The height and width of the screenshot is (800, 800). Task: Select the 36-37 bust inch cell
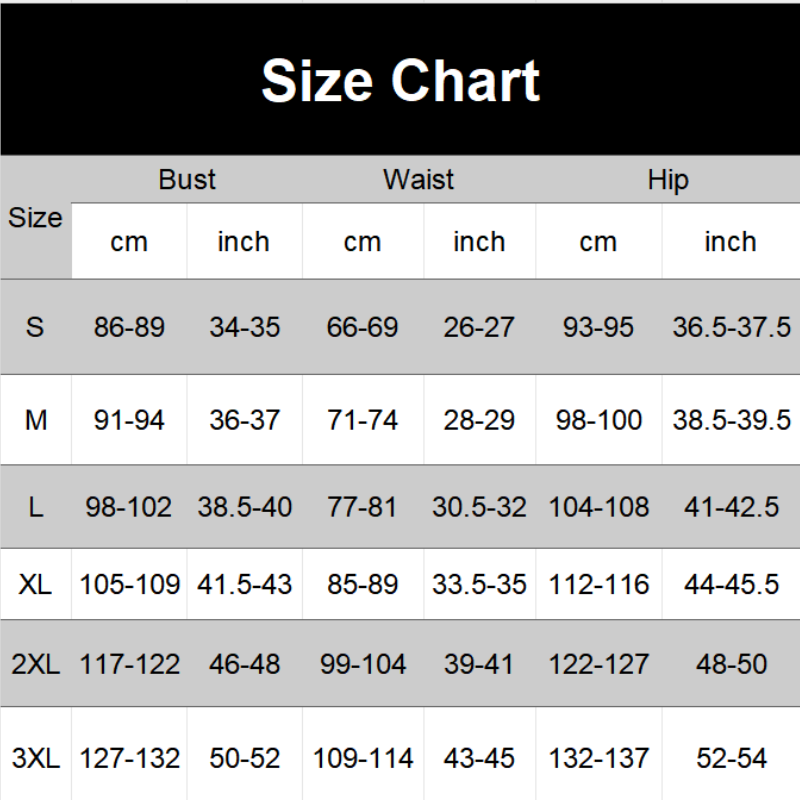point(244,420)
